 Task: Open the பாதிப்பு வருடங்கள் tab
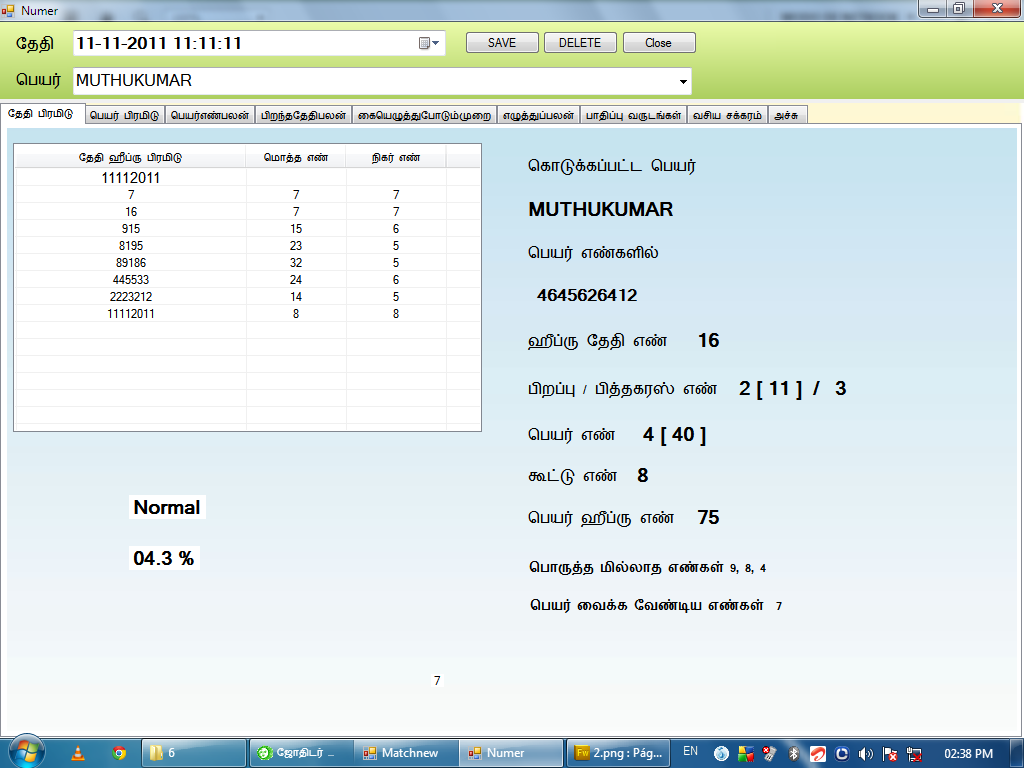coord(632,115)
